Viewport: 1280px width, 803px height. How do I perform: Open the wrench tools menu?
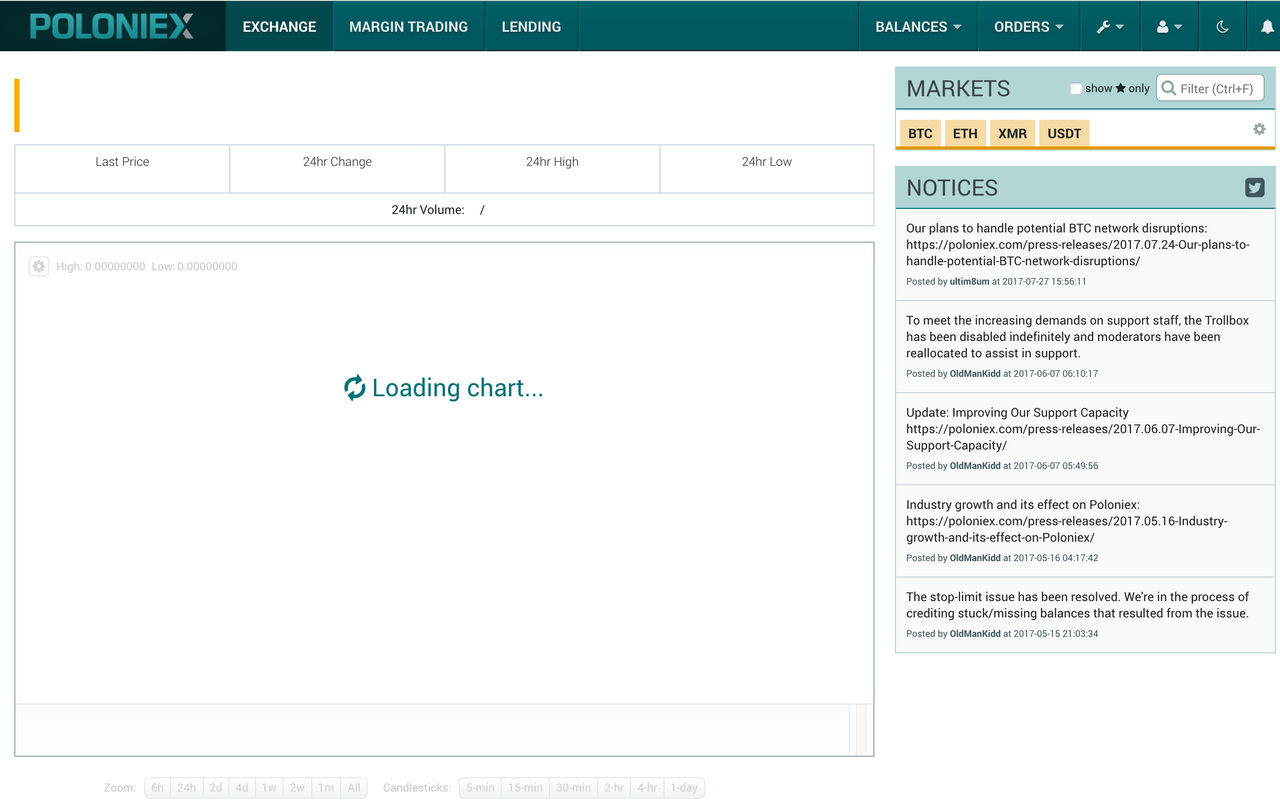[x=1110, y=27]
